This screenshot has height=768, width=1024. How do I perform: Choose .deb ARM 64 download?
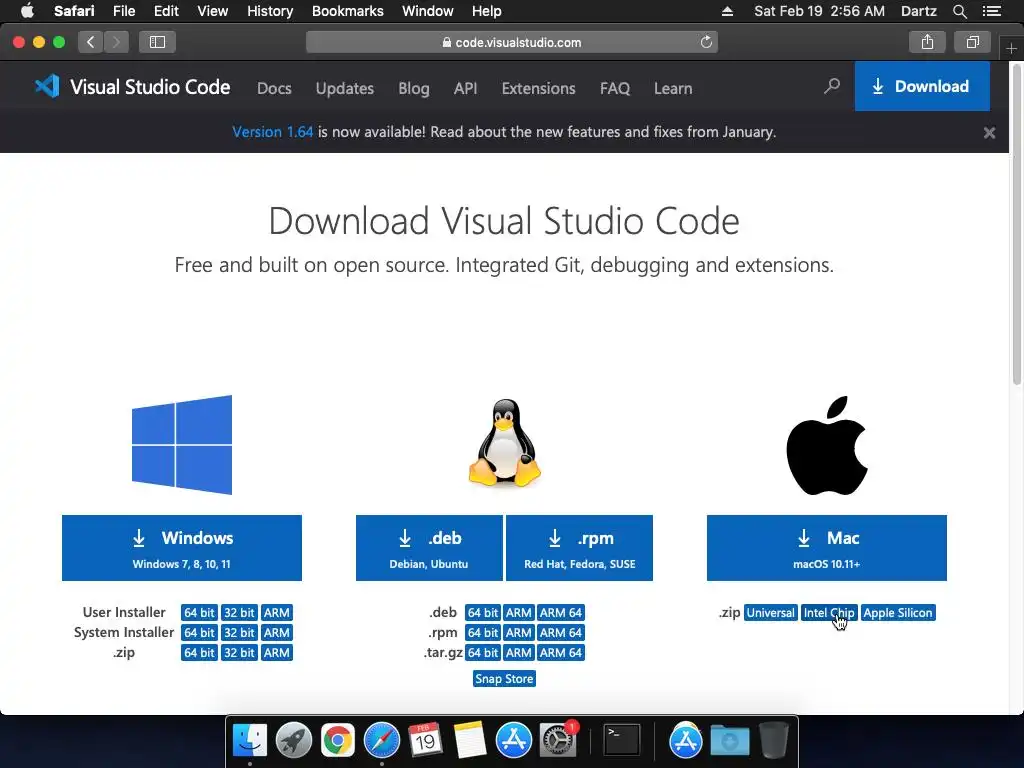(560, 613)
